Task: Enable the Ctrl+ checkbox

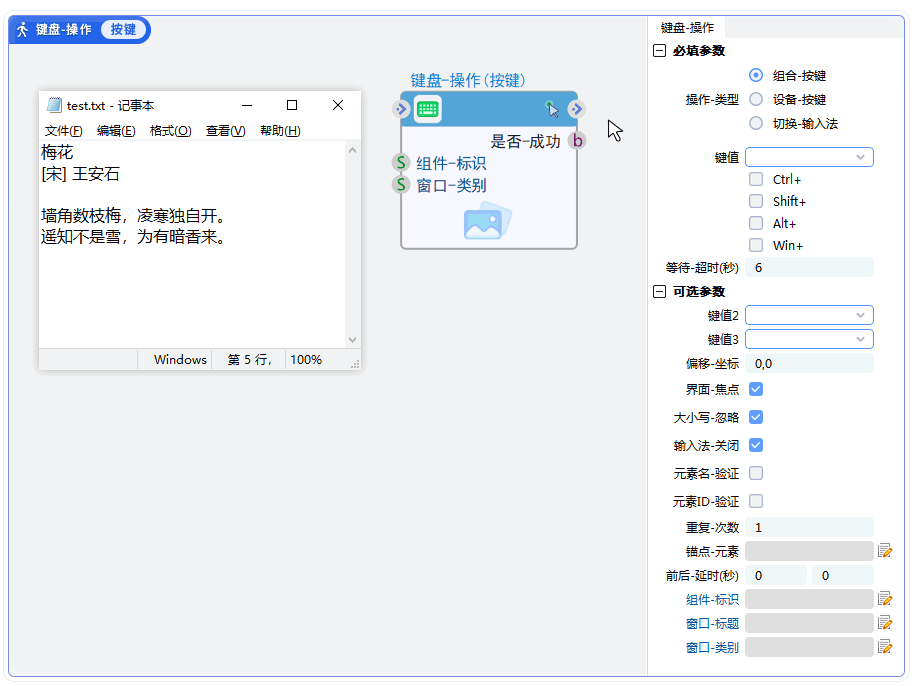Action: (756, 179)
